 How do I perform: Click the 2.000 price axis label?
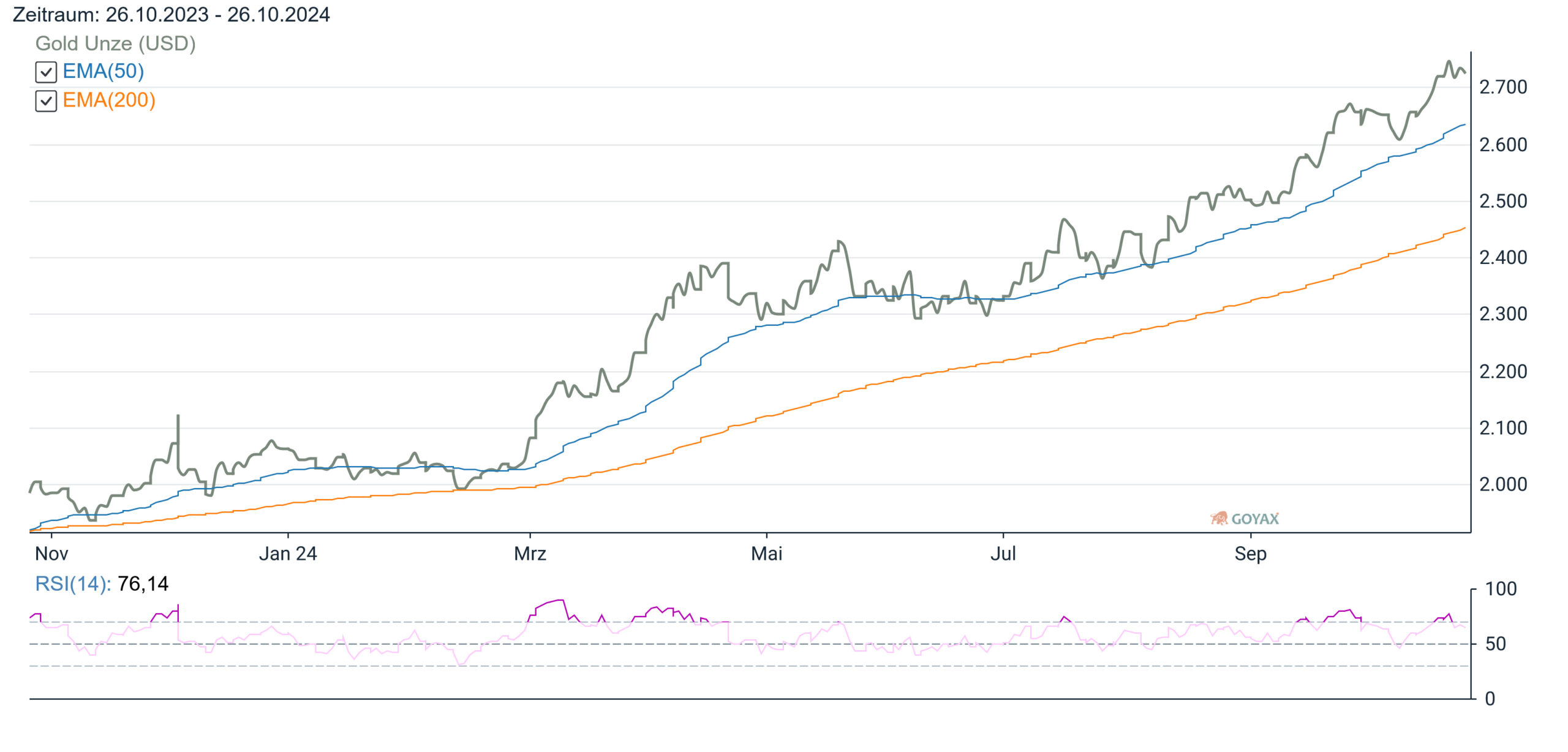tap(1503, 484)
